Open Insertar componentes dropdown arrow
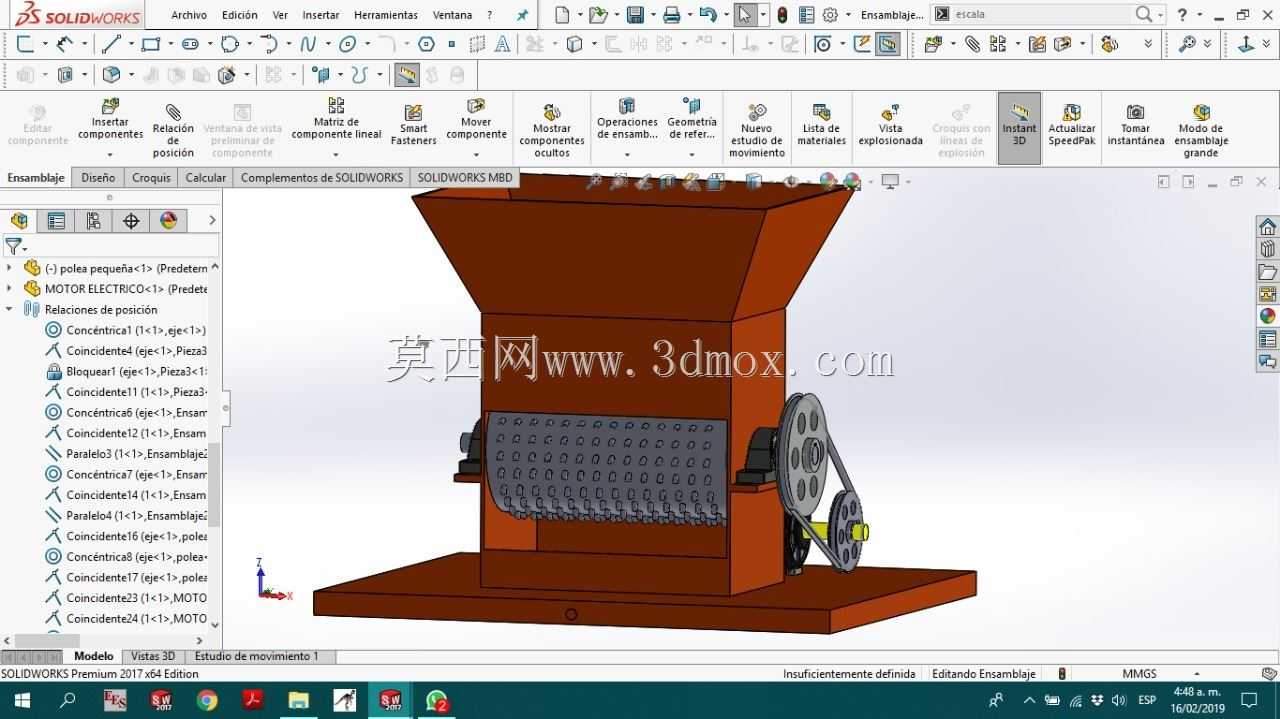This screenshot has width=1280, height=719. pyautogui.click(x=111, y=155)
